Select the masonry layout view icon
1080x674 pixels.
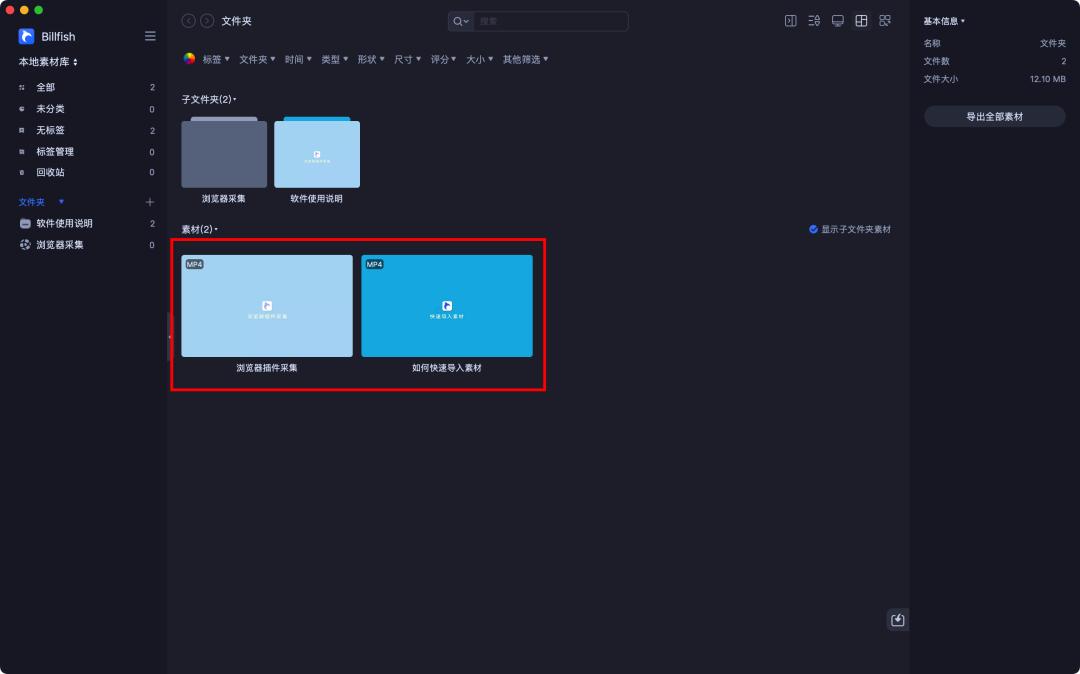coord(885,20)
